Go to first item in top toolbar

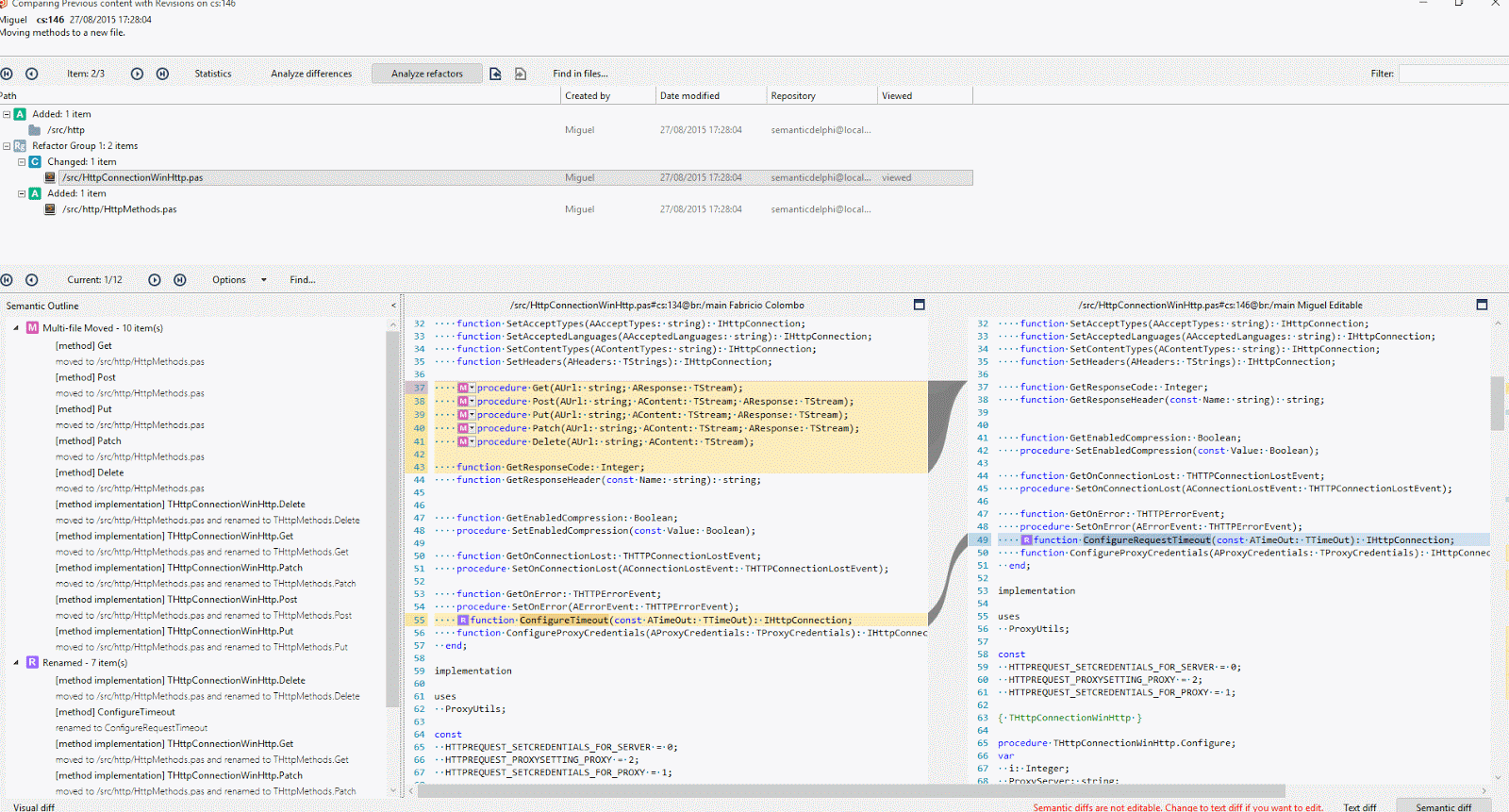click(7, 74)
